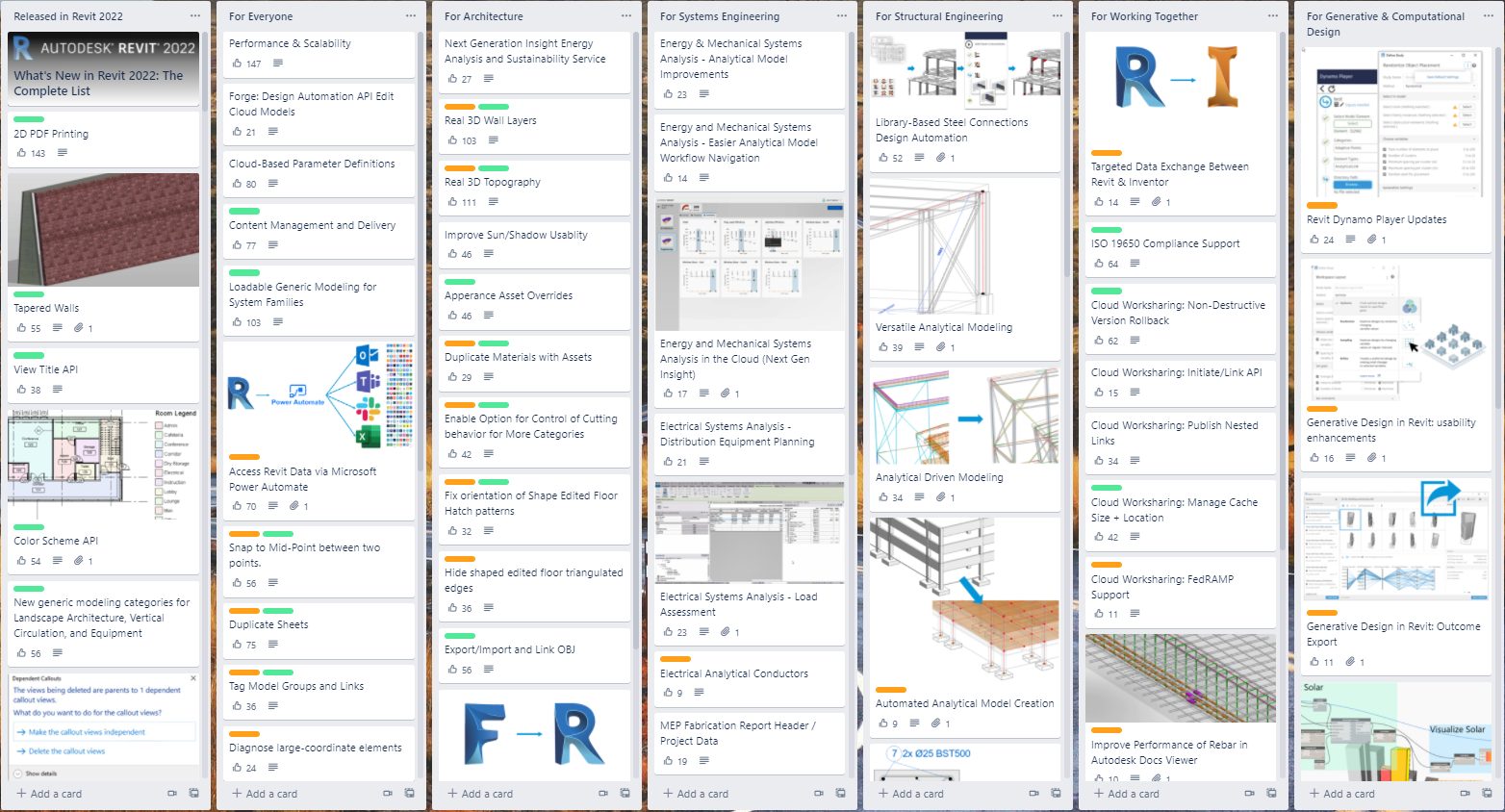Image resolution: width=1505 pixels, height=812 pixels.
Task: Click the card-template icon in the "For Everyone" list footer
Action: pyautogui.click(x=409, y=794)
